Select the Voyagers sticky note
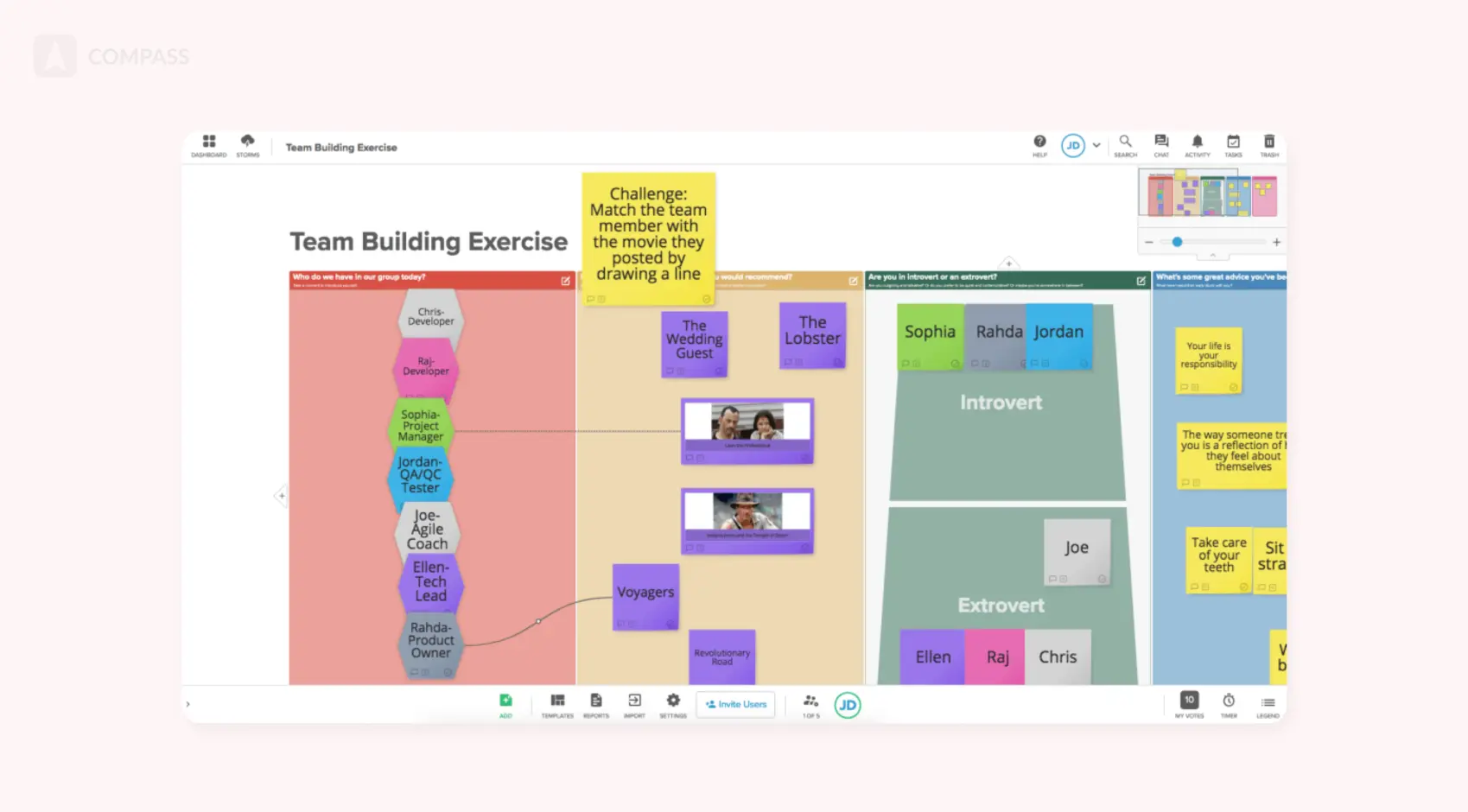Screen dimensions: 1468x812 click(x=645, y=597)
